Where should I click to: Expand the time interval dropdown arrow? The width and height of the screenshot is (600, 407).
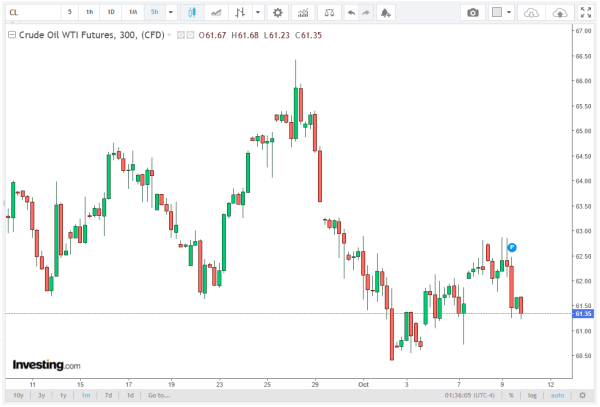click(171, 13)
